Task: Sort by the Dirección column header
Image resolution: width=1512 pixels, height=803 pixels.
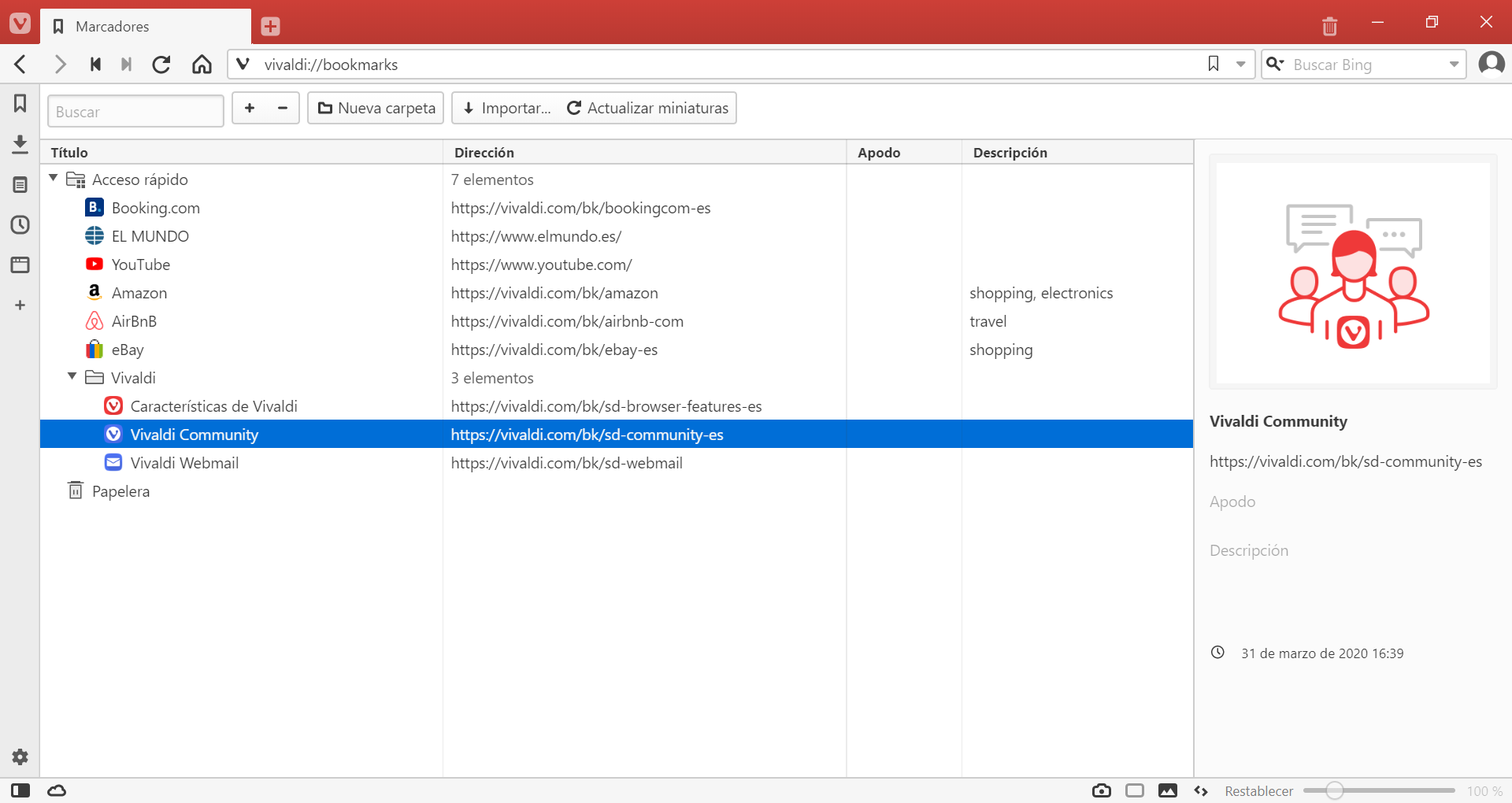Action: (644, 152)
